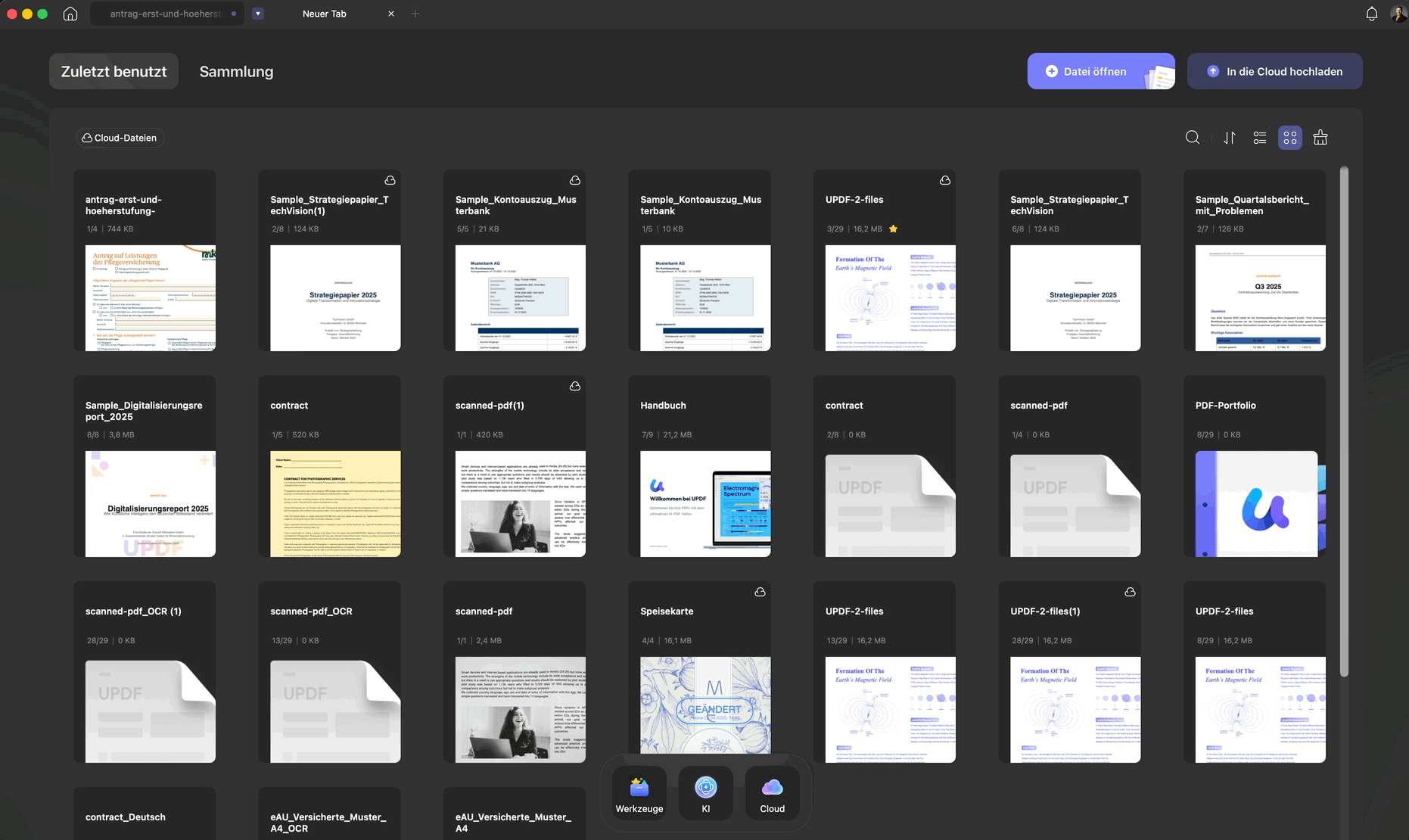Open the scanned-pdf 2,4 MB thumbnail
Screen dimensions: 1409x840
(x=521, y=710)
